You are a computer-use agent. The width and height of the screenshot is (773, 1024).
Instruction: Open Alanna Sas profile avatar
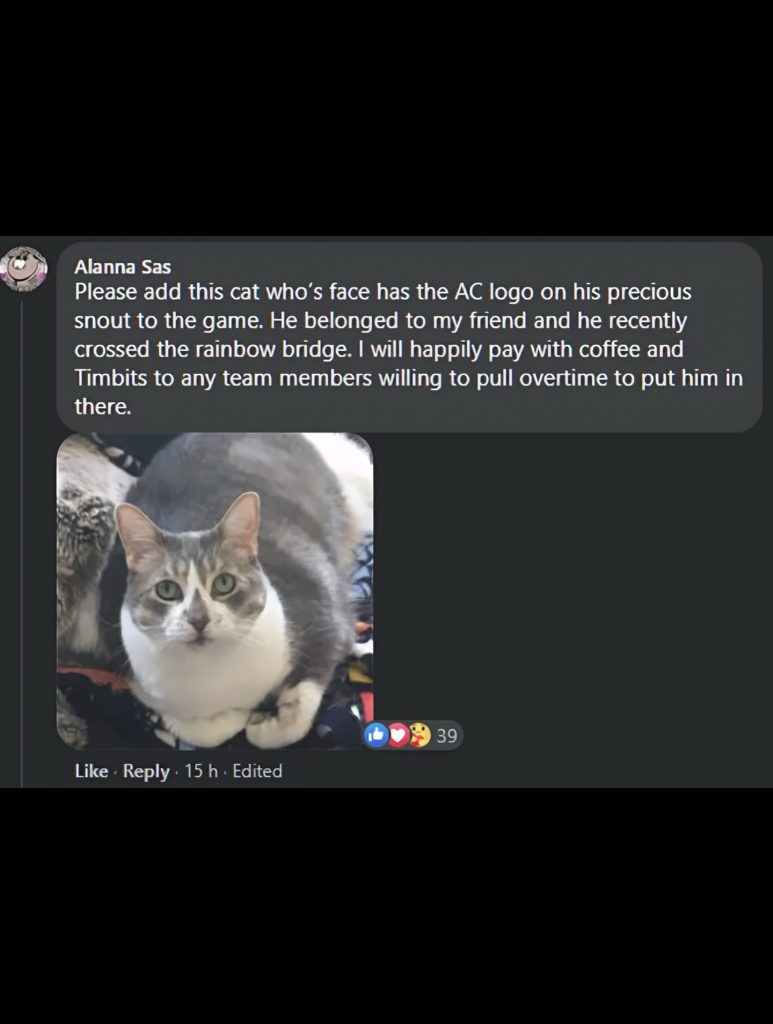click(24, 269)
